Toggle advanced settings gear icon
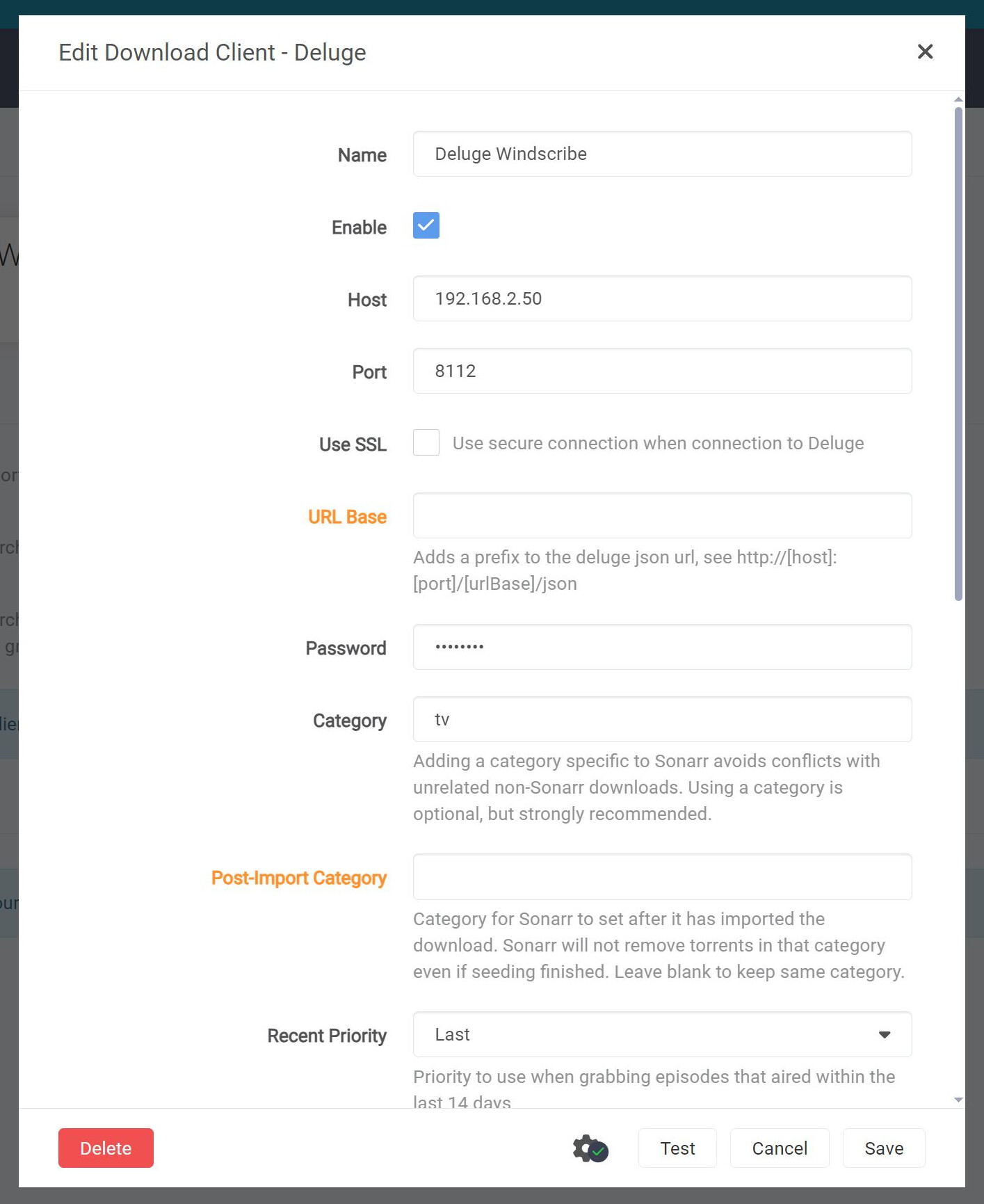Viewport: 984px width, 1204px height. [x=590, y=1148]
